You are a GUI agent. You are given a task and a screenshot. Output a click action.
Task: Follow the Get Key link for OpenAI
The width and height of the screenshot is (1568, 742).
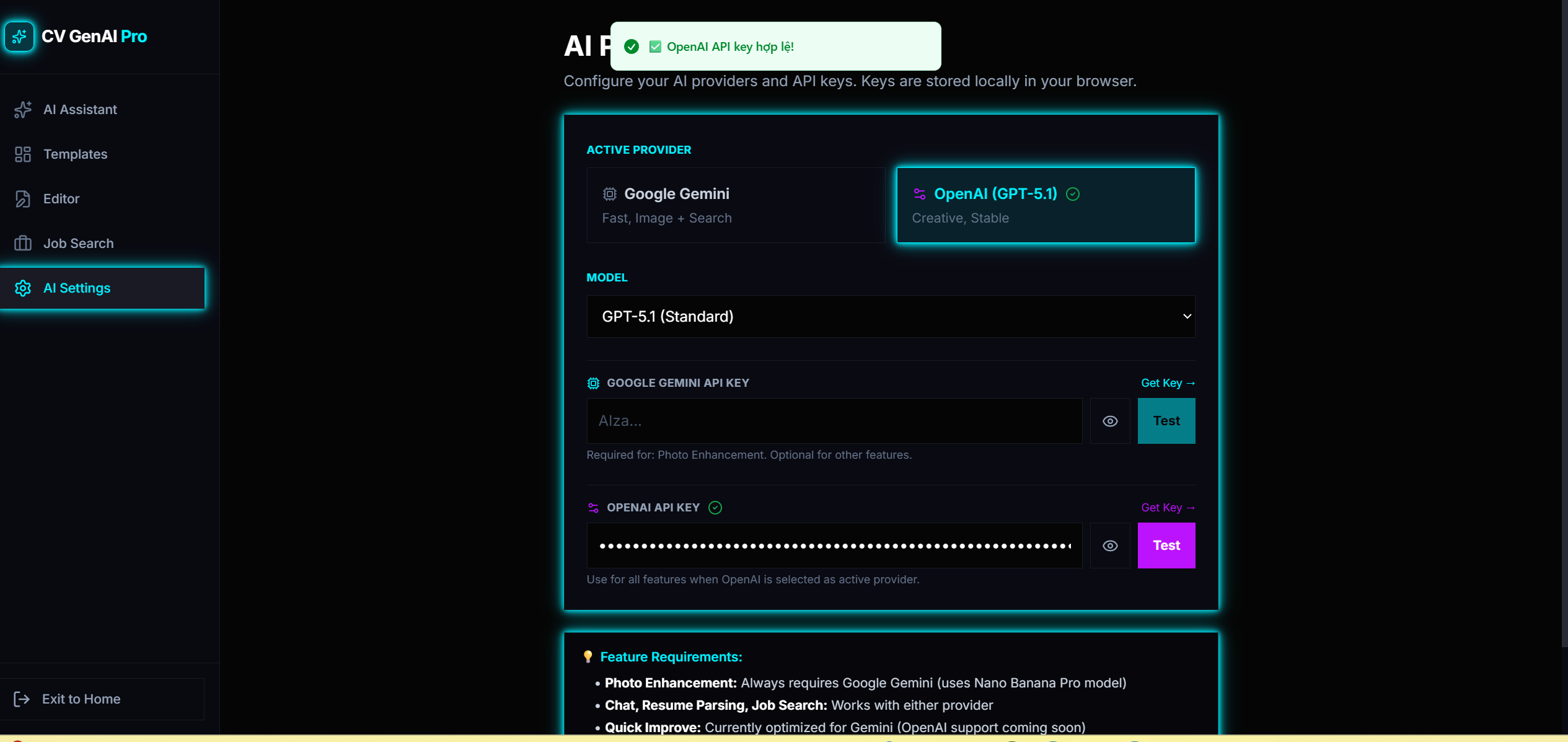(1168, 508)
